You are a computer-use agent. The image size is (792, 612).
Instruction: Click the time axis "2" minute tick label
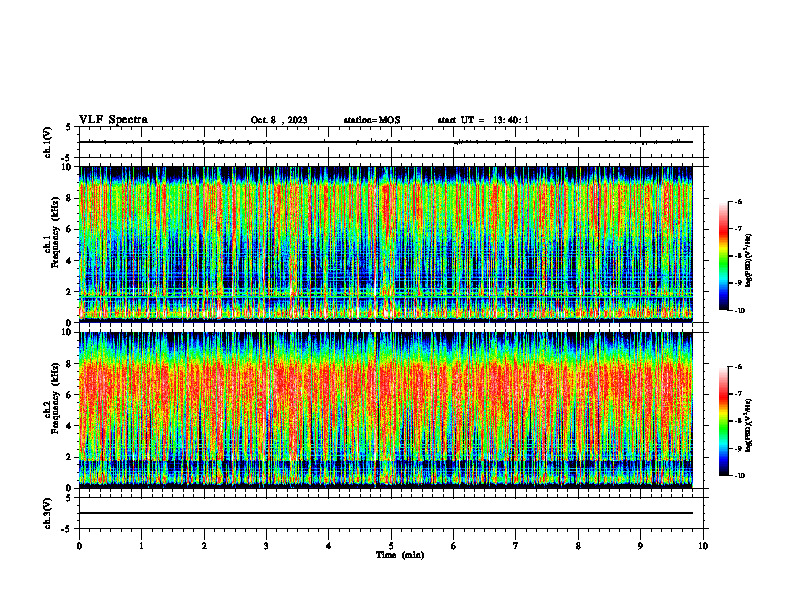tap(204, 546)
